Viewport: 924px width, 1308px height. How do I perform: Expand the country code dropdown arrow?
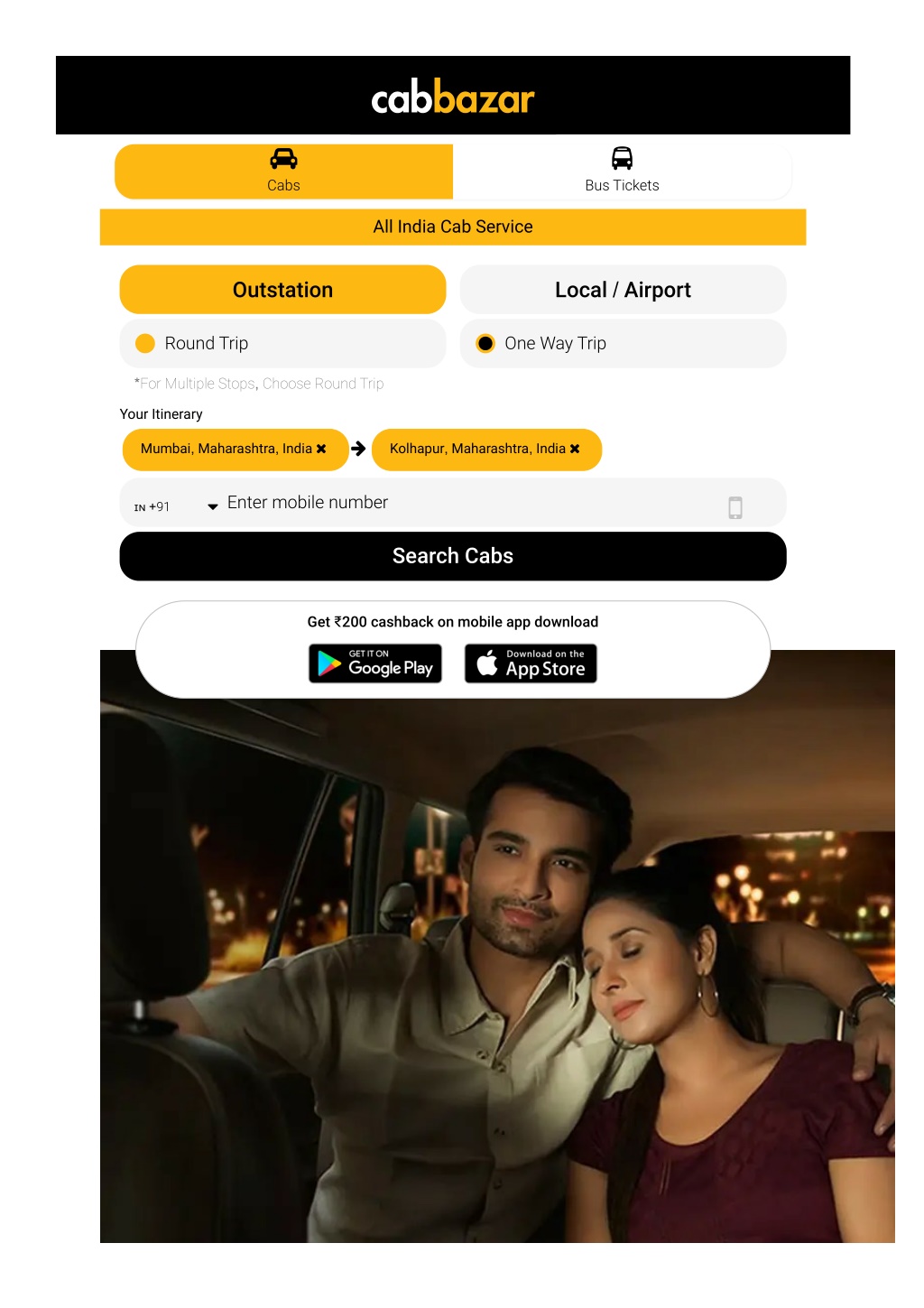point(213,507)
